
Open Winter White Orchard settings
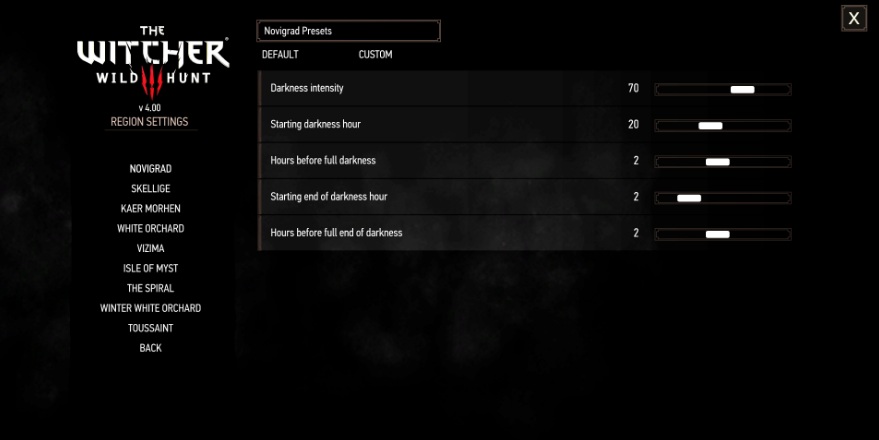[150, 308]
